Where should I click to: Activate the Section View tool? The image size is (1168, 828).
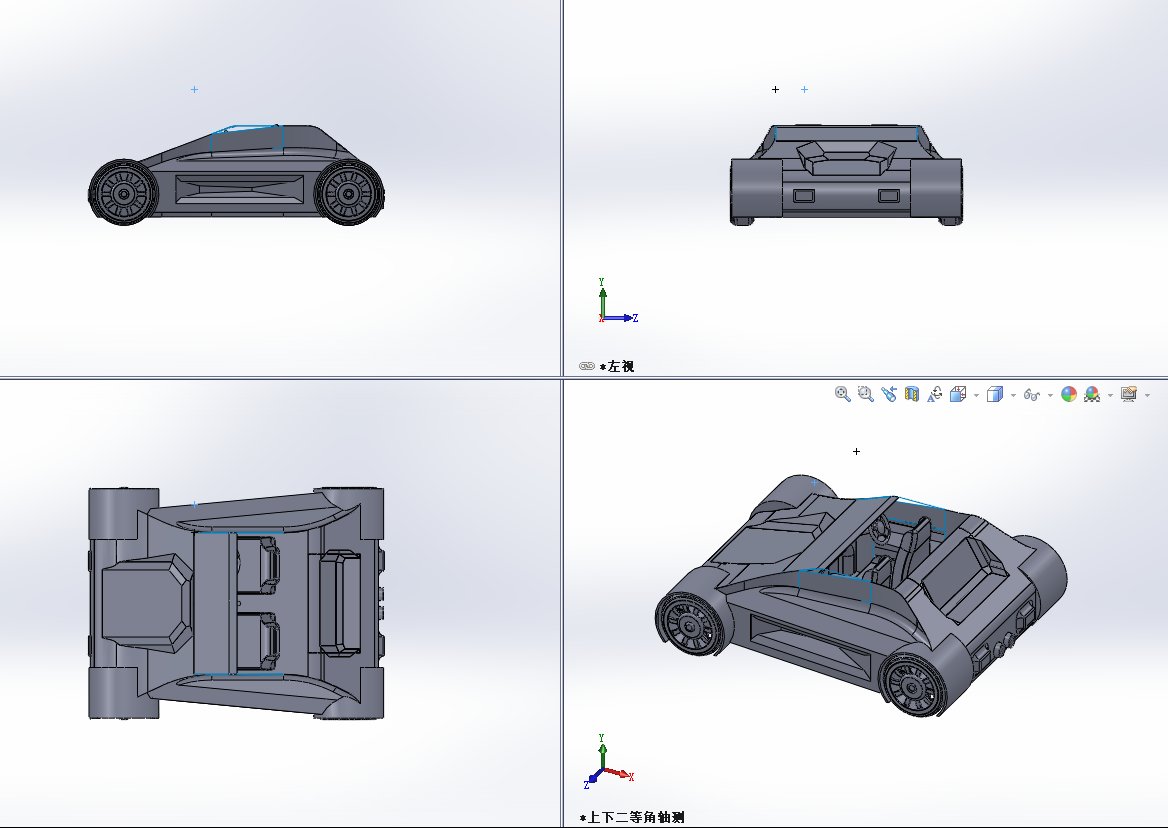(x=912, y=395)
